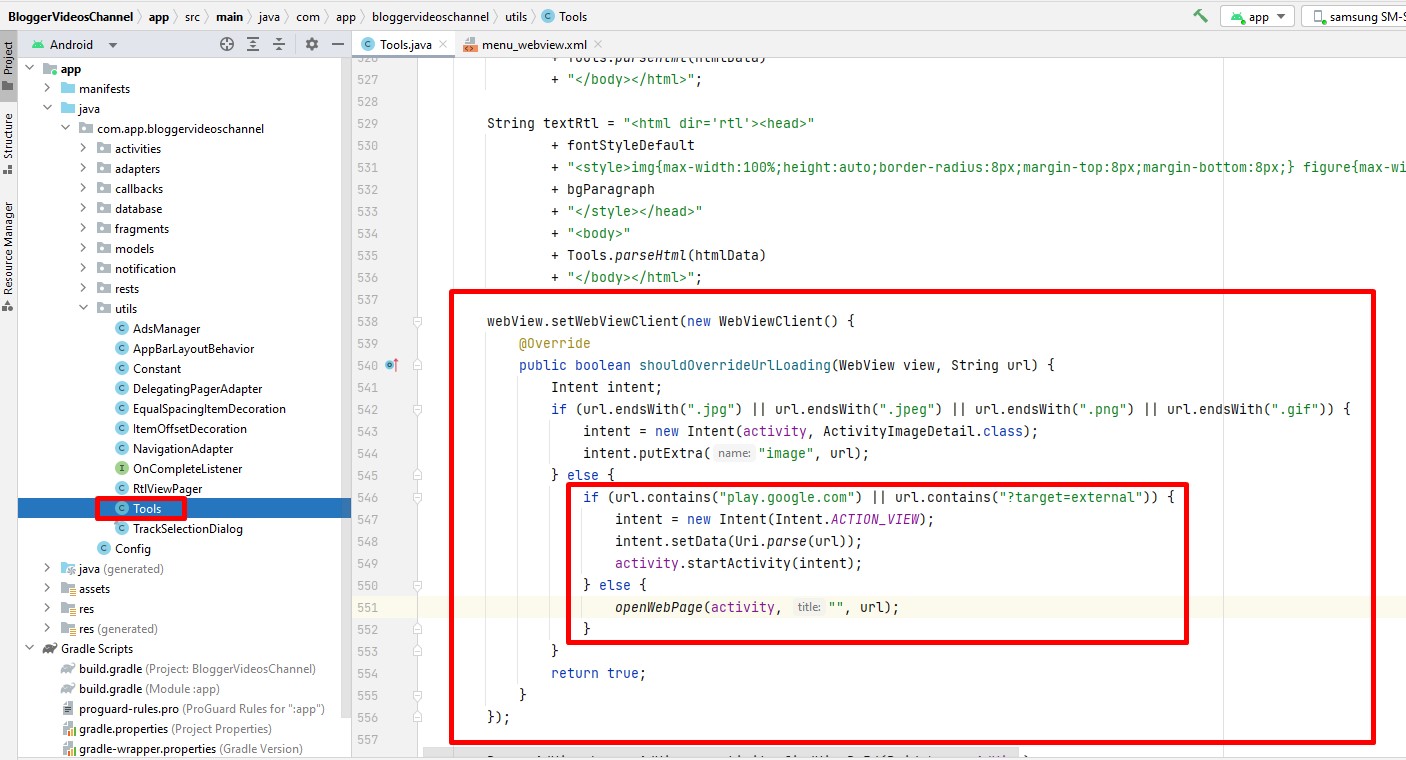This screenshot has width=1406, height=760.
Task: Click the Collapse All icon in Project panel
Action: pos(279,45)
